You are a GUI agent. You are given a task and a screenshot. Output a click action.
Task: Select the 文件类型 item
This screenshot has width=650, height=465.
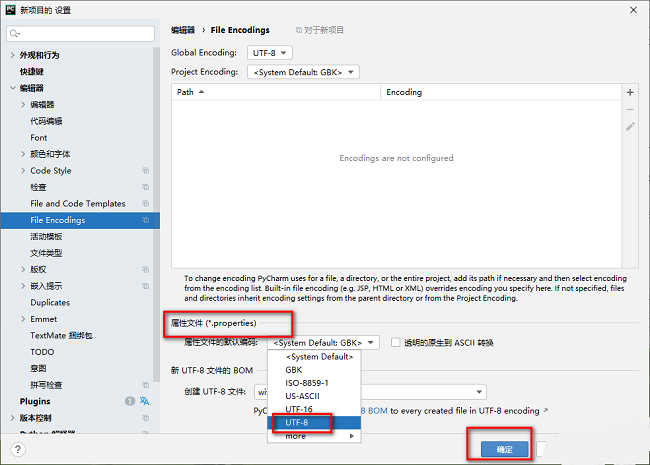click(46, 253)
